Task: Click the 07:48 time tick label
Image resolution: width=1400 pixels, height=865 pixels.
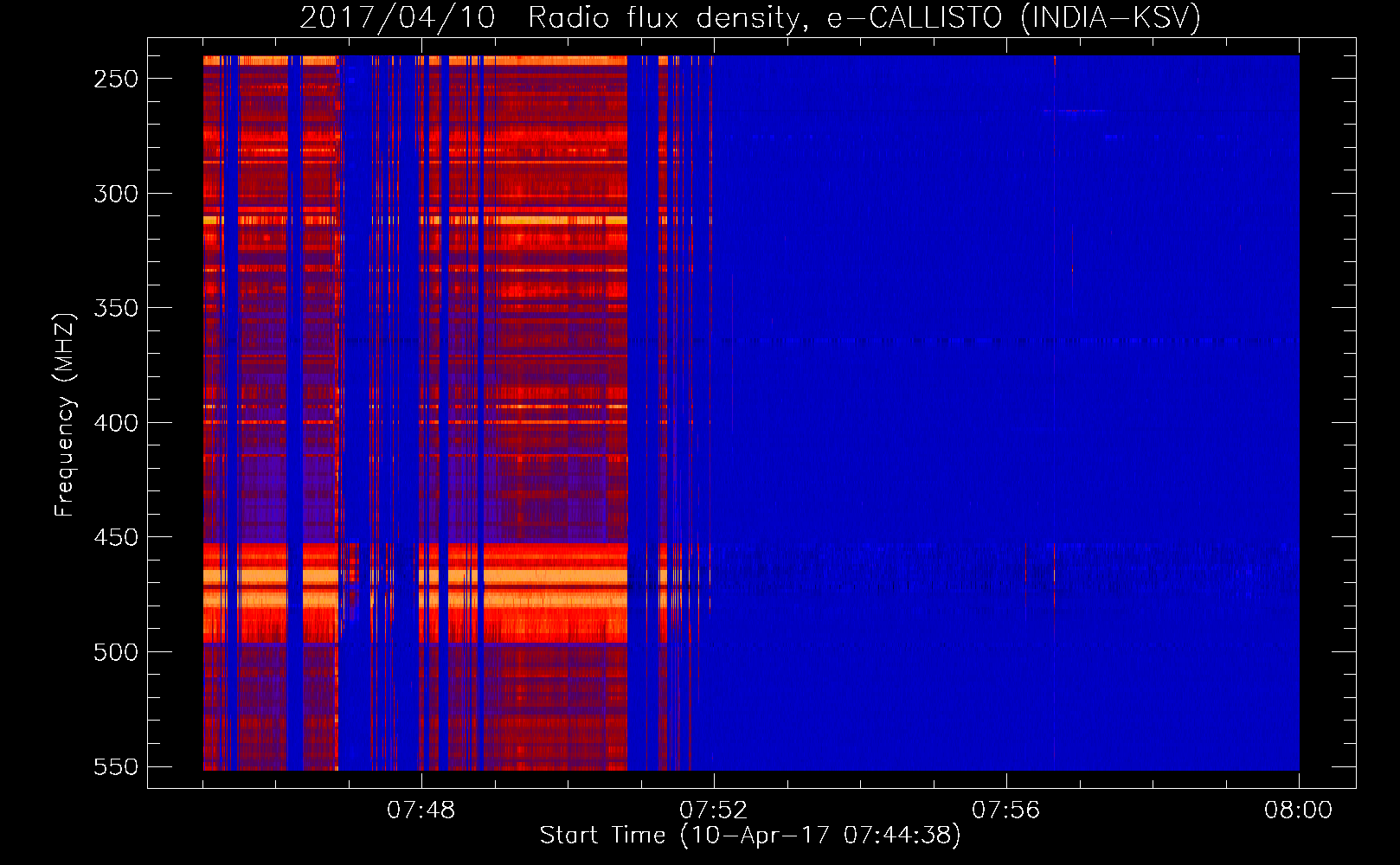Action: click(421, 811)
